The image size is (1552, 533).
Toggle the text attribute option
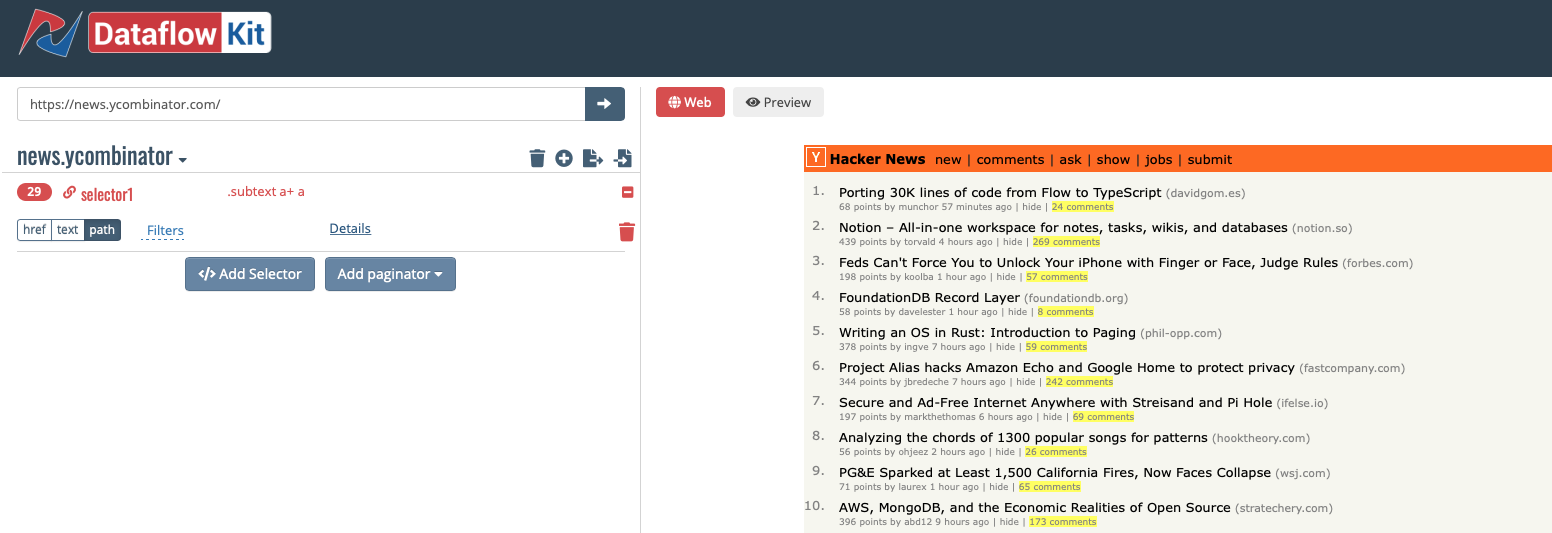point(67,230)
